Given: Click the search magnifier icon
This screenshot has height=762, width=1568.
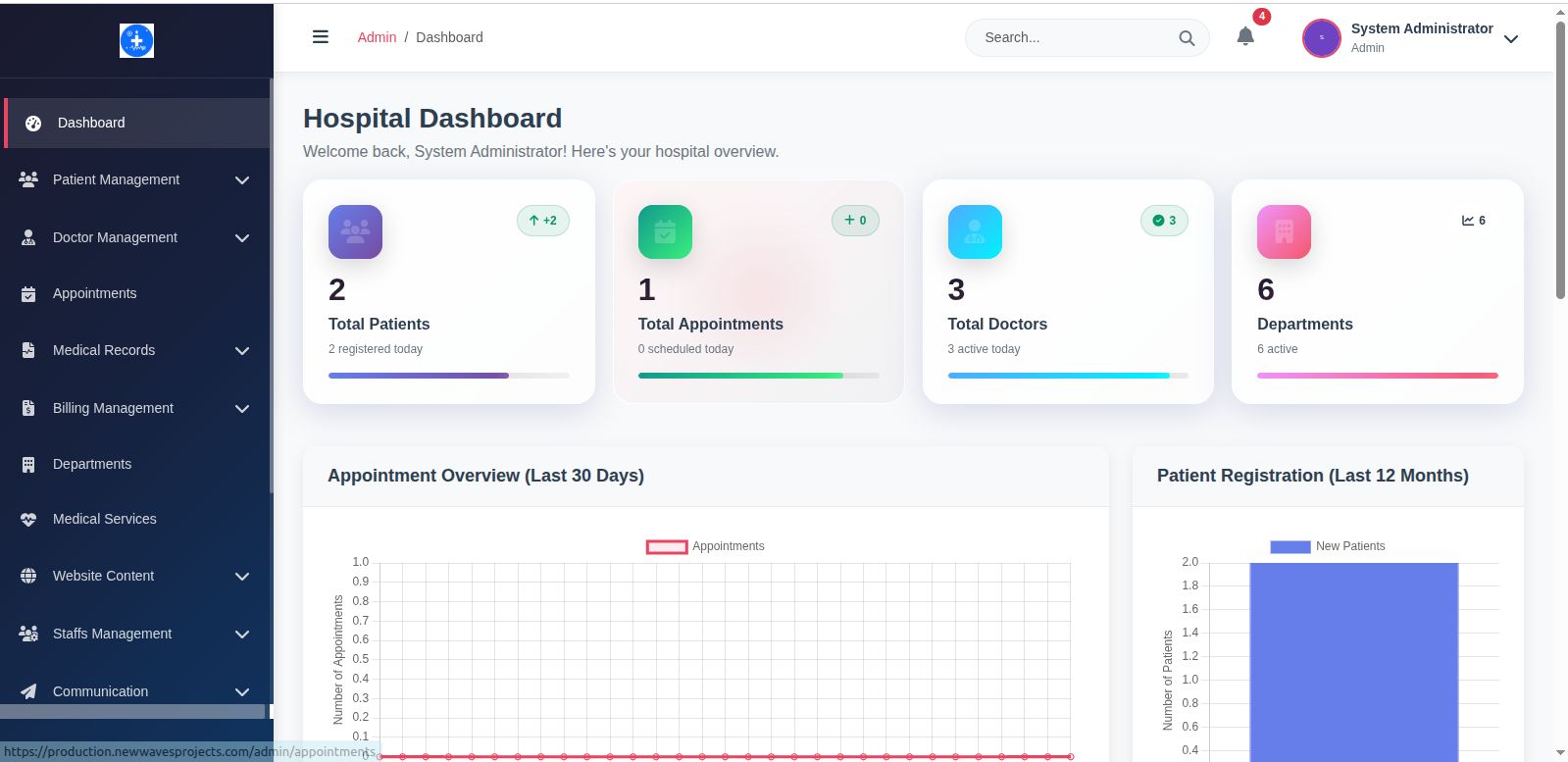Looking at the screenshot, I should coord(1187,38).
